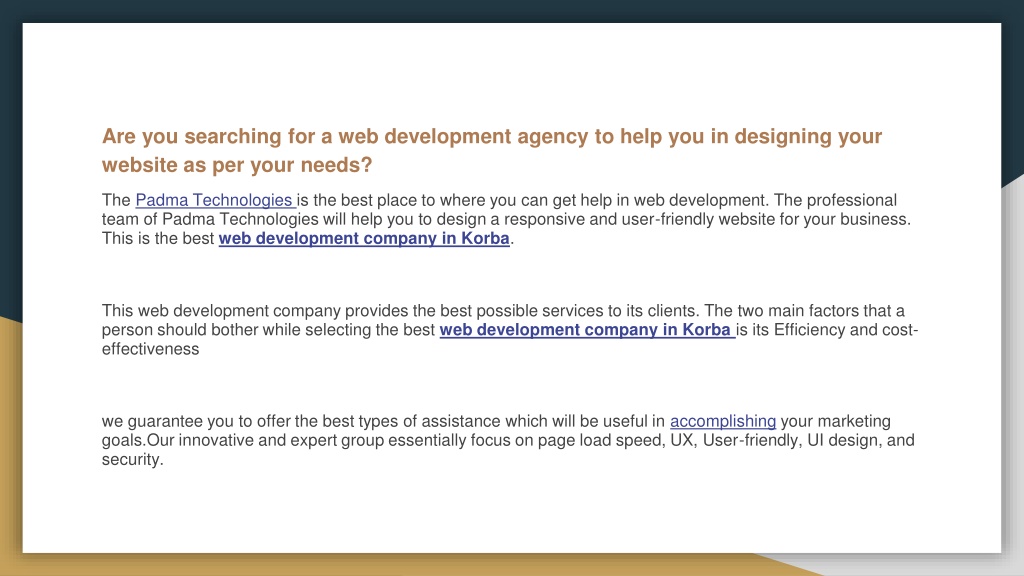Follow the first 'web development company in Korba' link
Image resolution: width=1024 pixels, height=576 pixels.
click(x=364, y=238)
